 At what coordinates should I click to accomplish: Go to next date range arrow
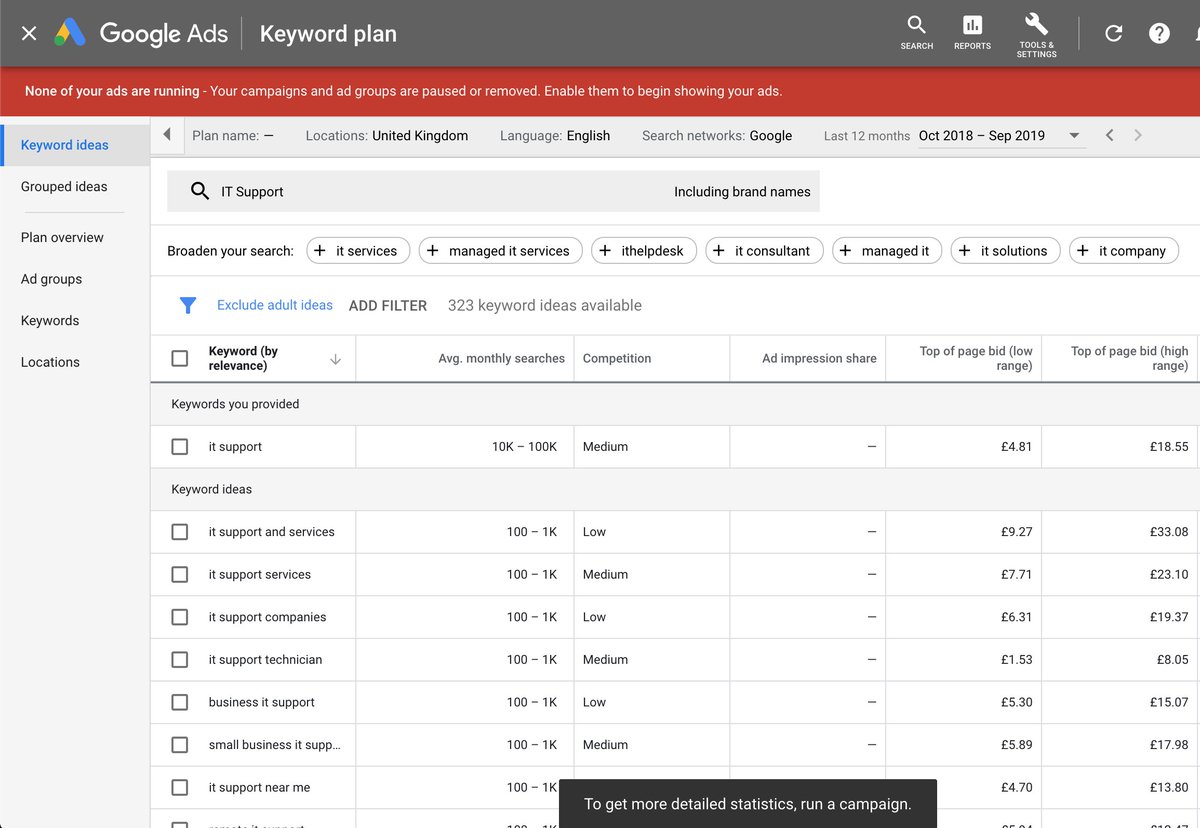click(x=1138, y=135)
